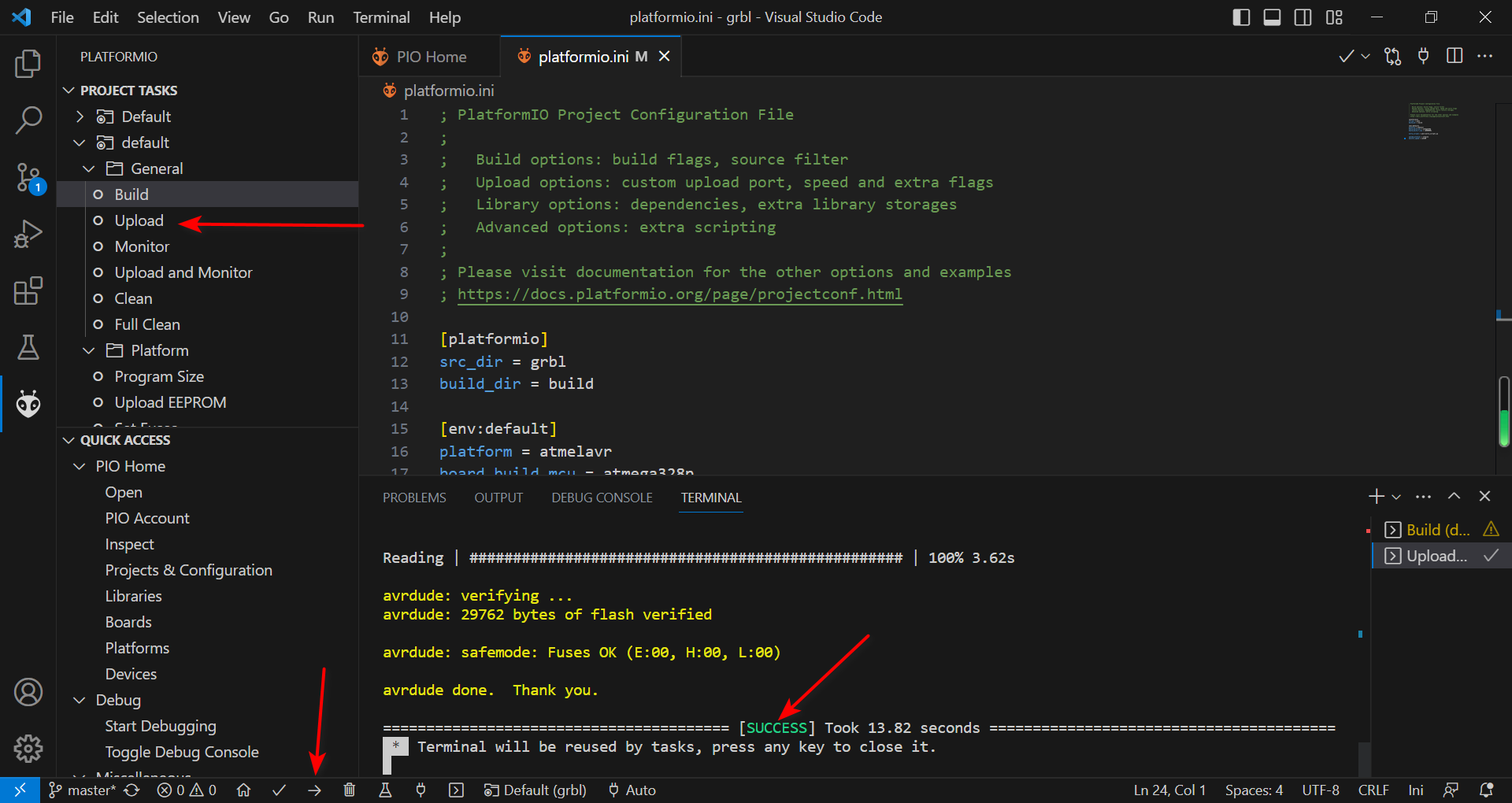
Task: Open the build dropdown arrow in editor toolbar
Action: coord(1366,57)
